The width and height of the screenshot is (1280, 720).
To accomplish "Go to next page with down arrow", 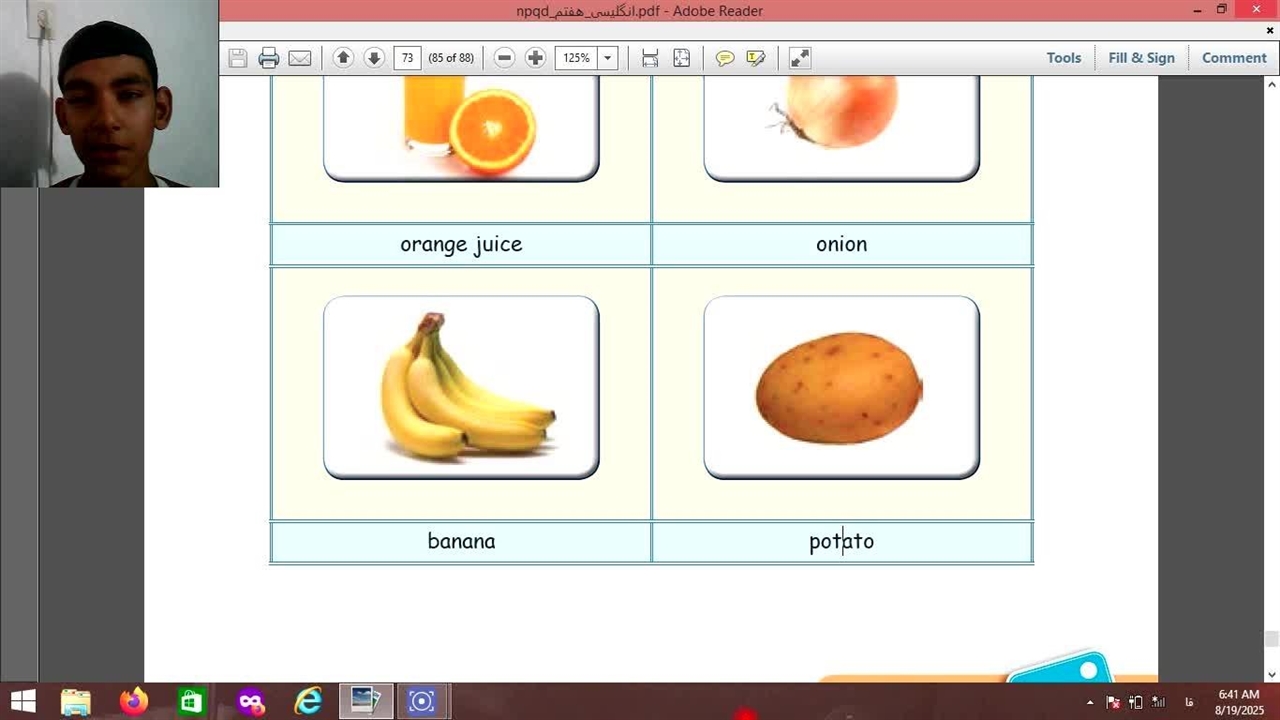I will [374, 58].
